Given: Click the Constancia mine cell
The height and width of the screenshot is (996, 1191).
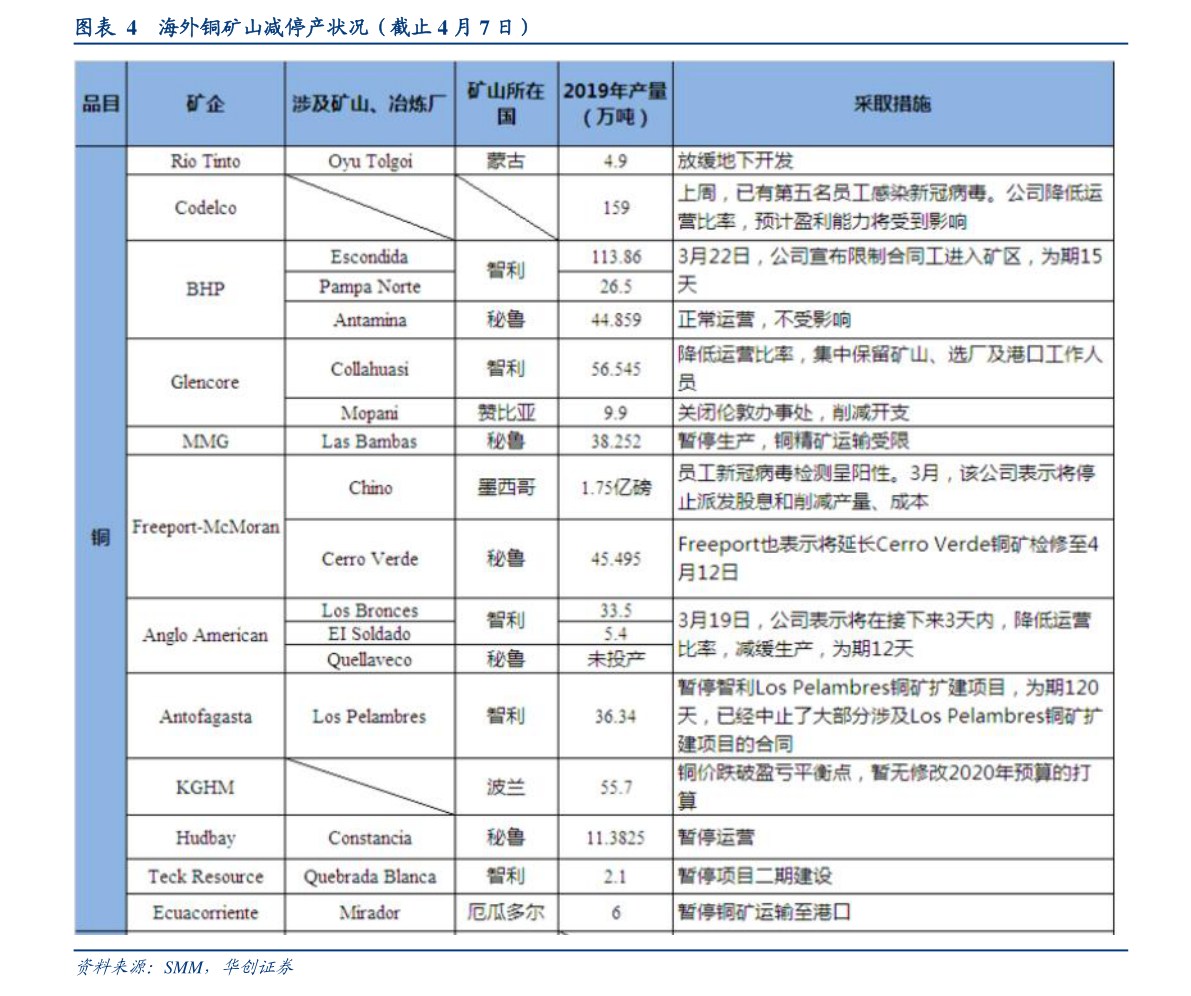Looking at the screenshot, I should (x=370, y=838).
